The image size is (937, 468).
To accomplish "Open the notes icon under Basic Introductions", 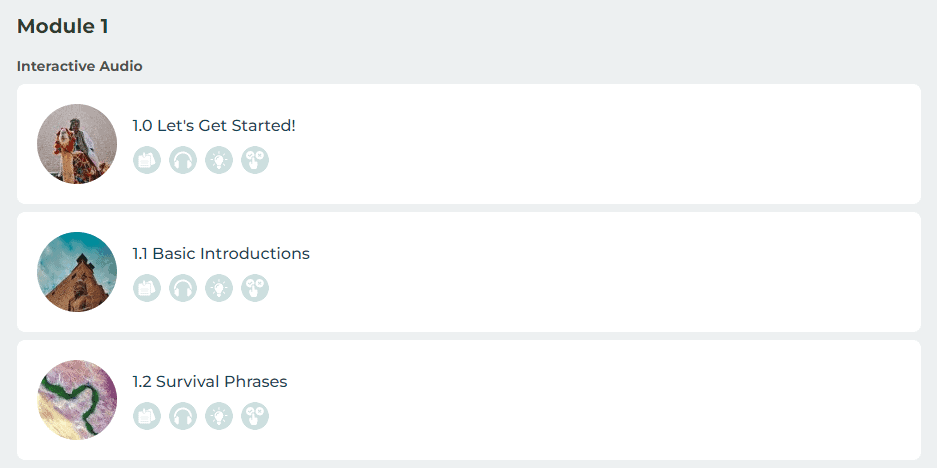I will coord(147,288).
